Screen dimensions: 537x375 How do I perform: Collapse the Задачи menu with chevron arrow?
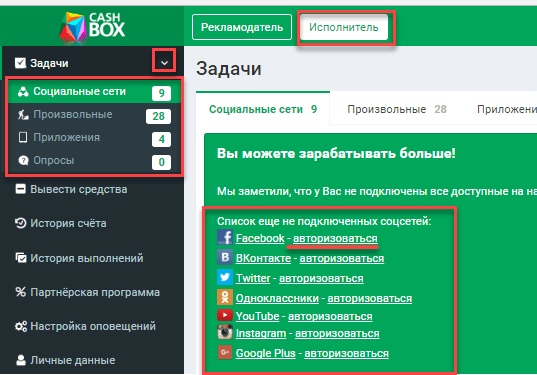pyautogui.click(x=164, y=63)
